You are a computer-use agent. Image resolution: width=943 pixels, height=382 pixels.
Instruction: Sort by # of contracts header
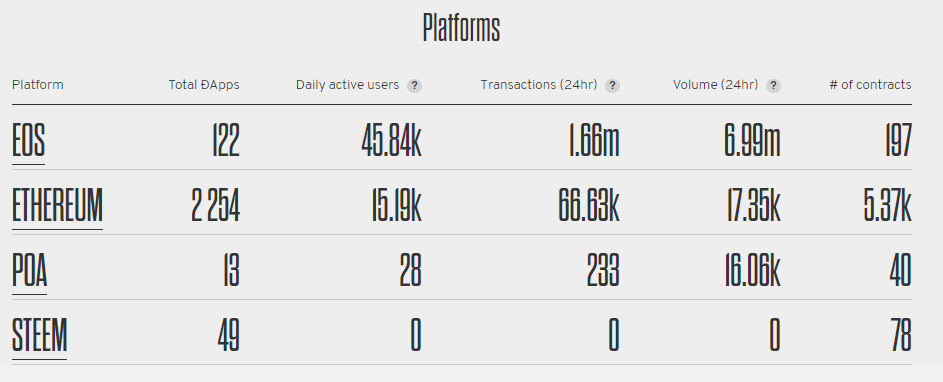coord(870,85)
